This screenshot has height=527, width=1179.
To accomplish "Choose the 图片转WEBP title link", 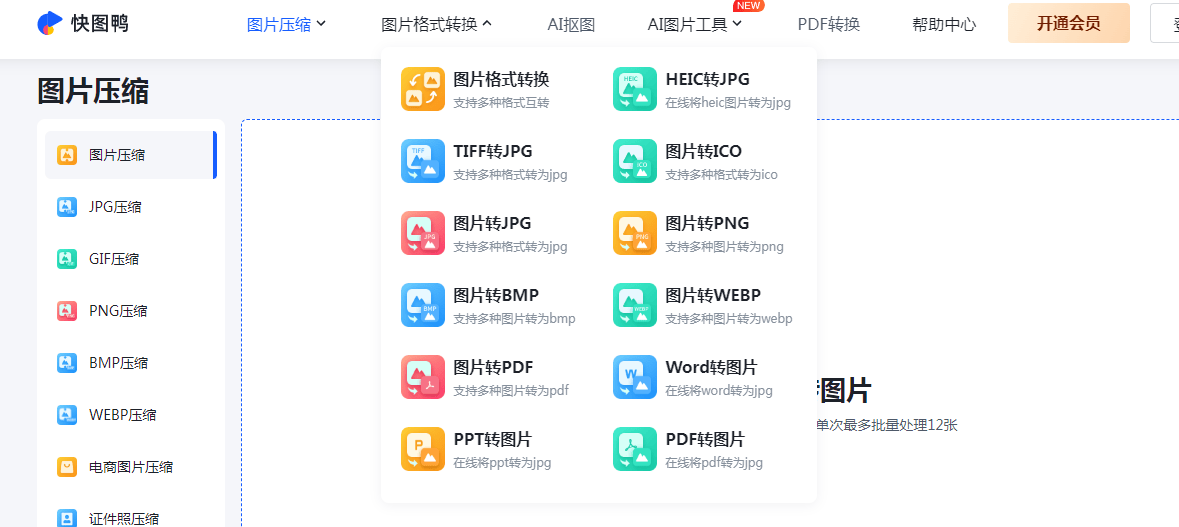I will tap(714, 295).
